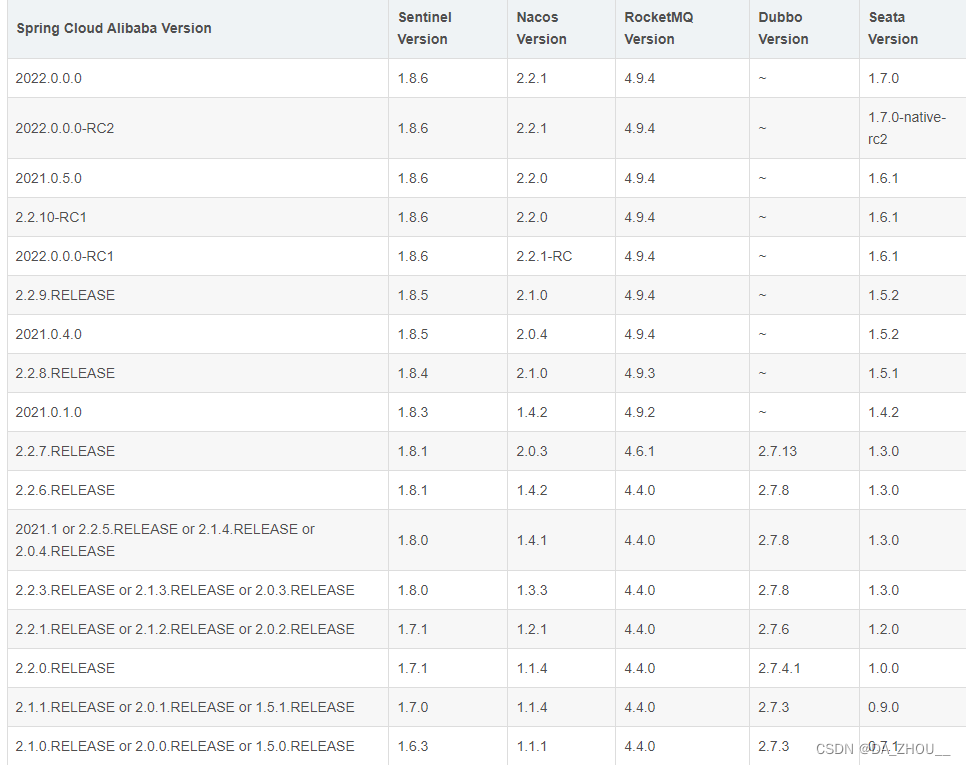The height and width of the screenshot is (765, 966).
Task: Click RocketMQ value '4.9.2'
Action: (x=639, y=412)
